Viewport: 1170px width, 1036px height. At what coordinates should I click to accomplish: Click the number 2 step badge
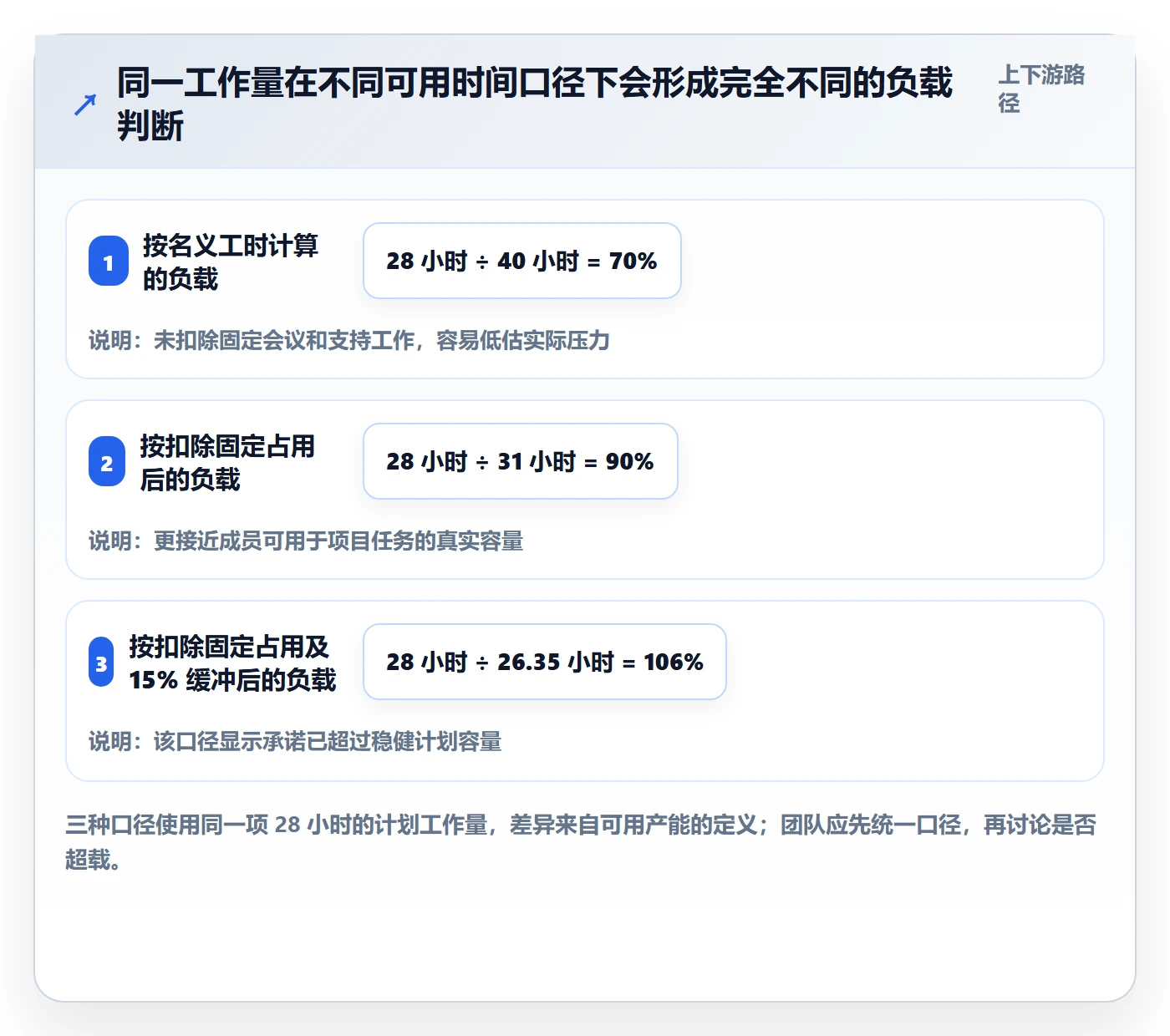click(x=107, y=462)
